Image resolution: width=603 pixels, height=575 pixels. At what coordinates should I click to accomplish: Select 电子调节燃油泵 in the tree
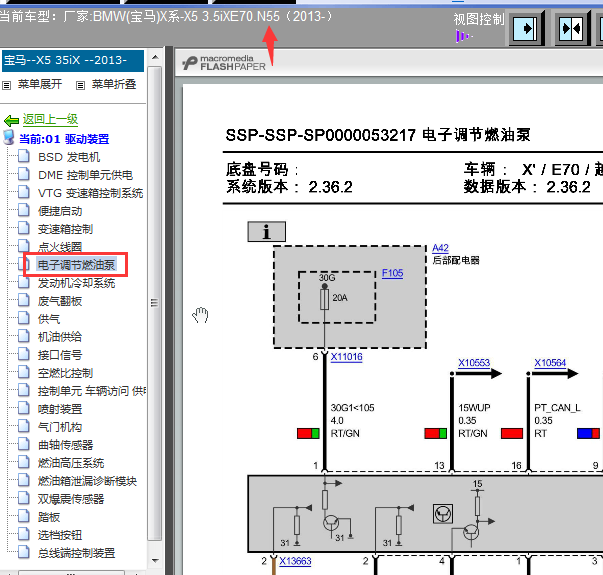pyautogui.click(x=76, y=265)
